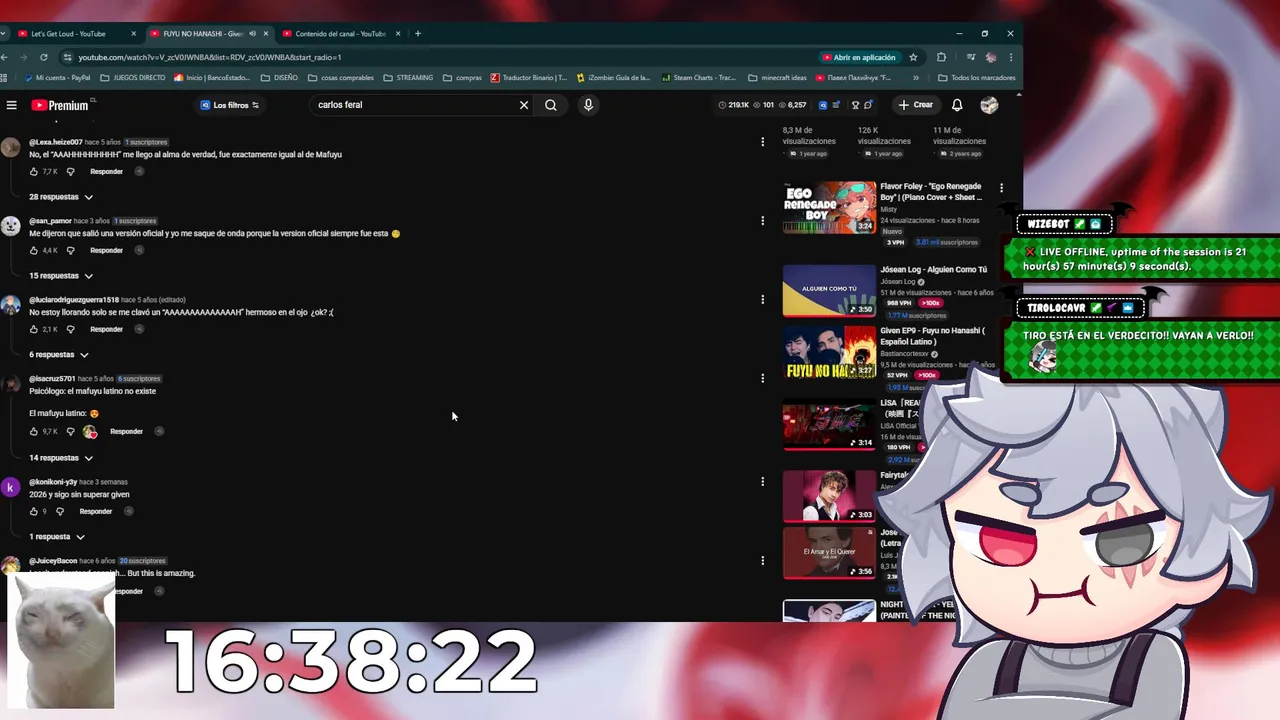The width and height of the screenshot is (1280, 720).
Task: Click Responder under @isacruz5701 comment
Action: (x=126, y=432)
